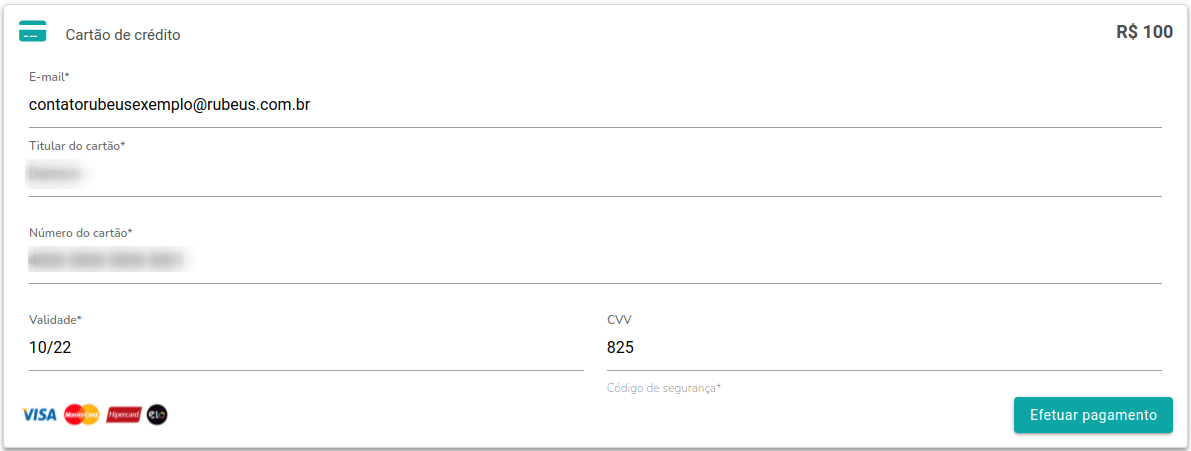
Task: Click the Código de segurança* hint text
Action: (664, 388)
